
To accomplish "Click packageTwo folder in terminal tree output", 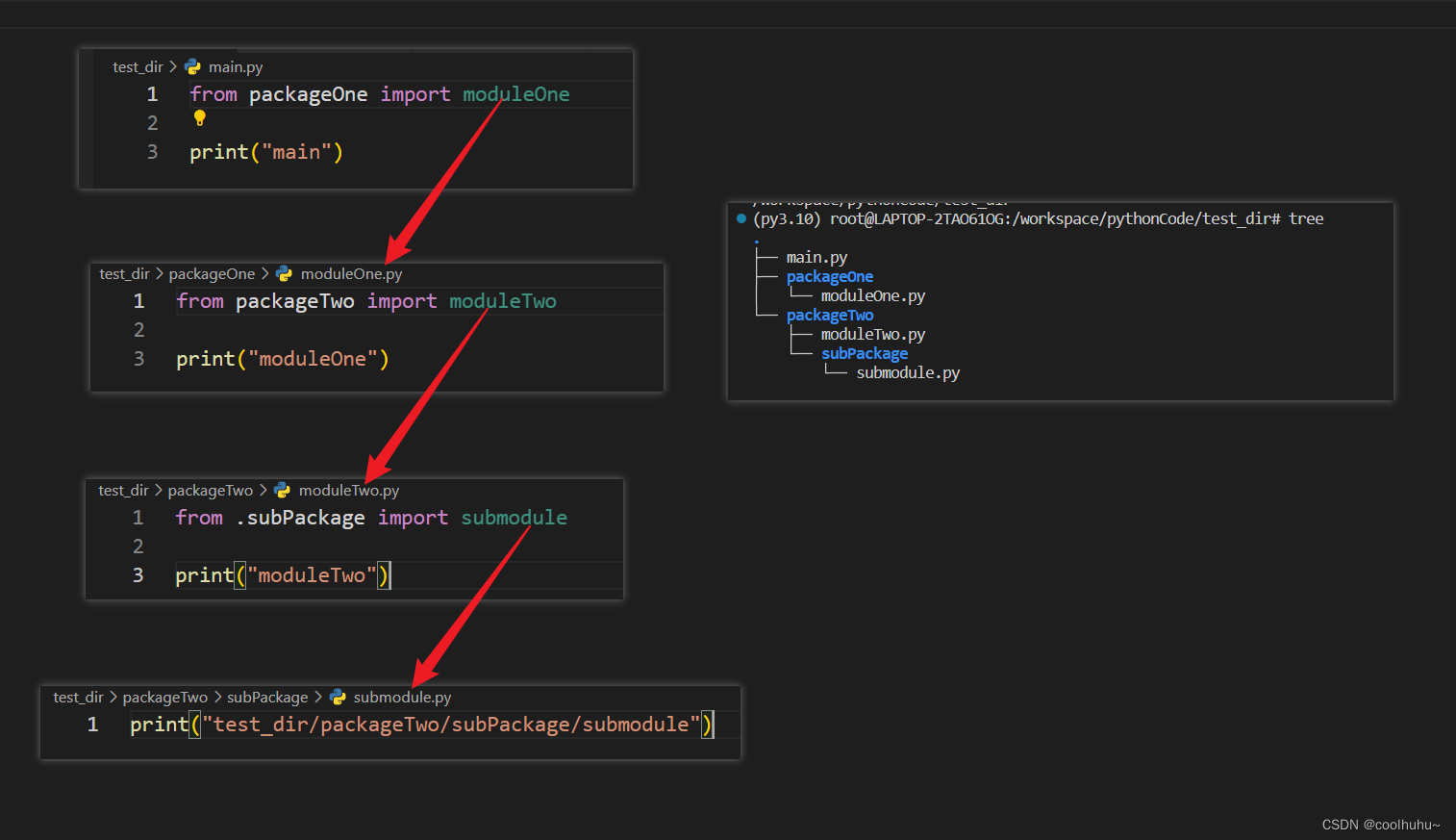I will (x=830, y=315).
